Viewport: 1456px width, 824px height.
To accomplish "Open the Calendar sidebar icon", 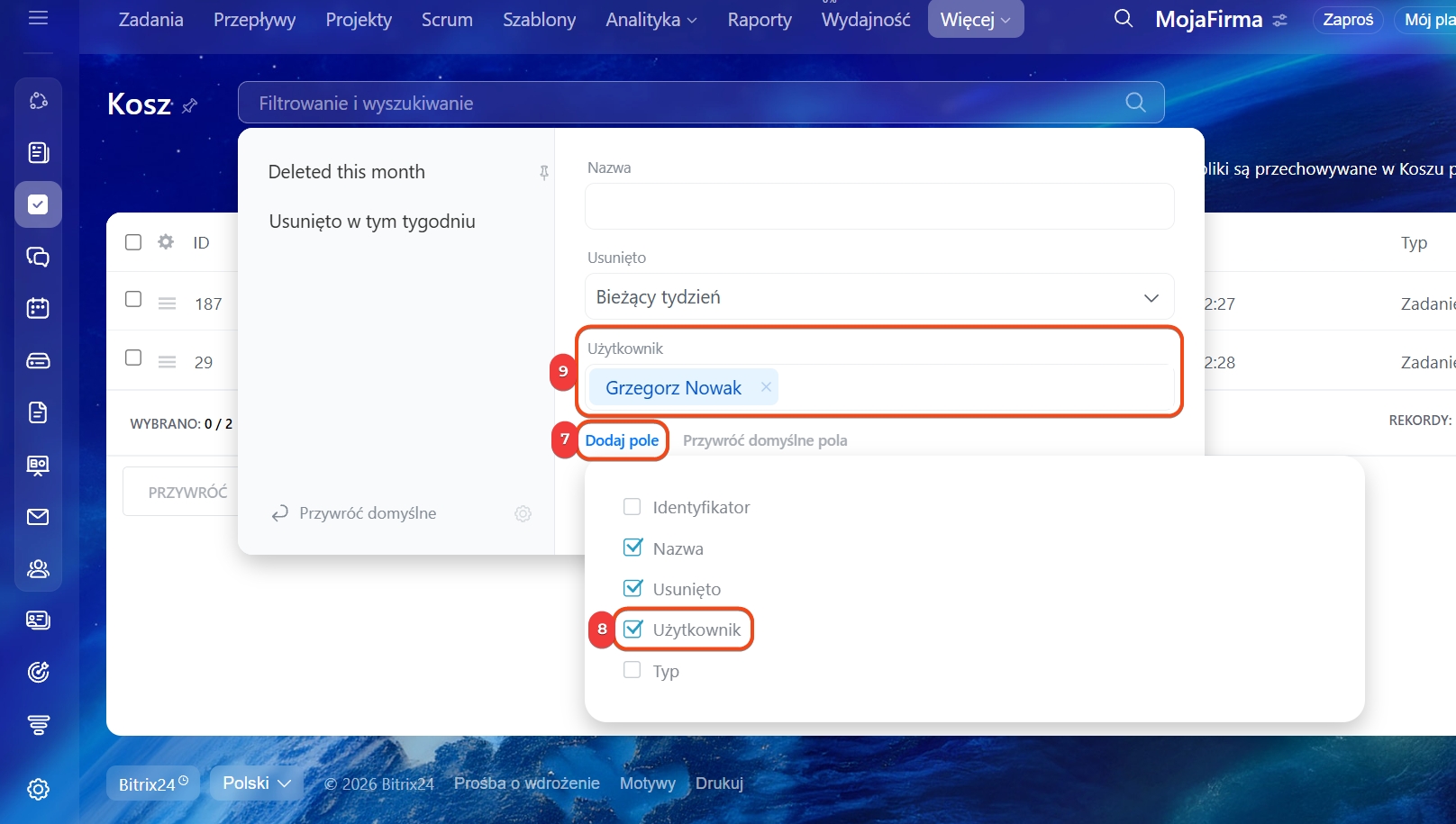I will 38,308.
